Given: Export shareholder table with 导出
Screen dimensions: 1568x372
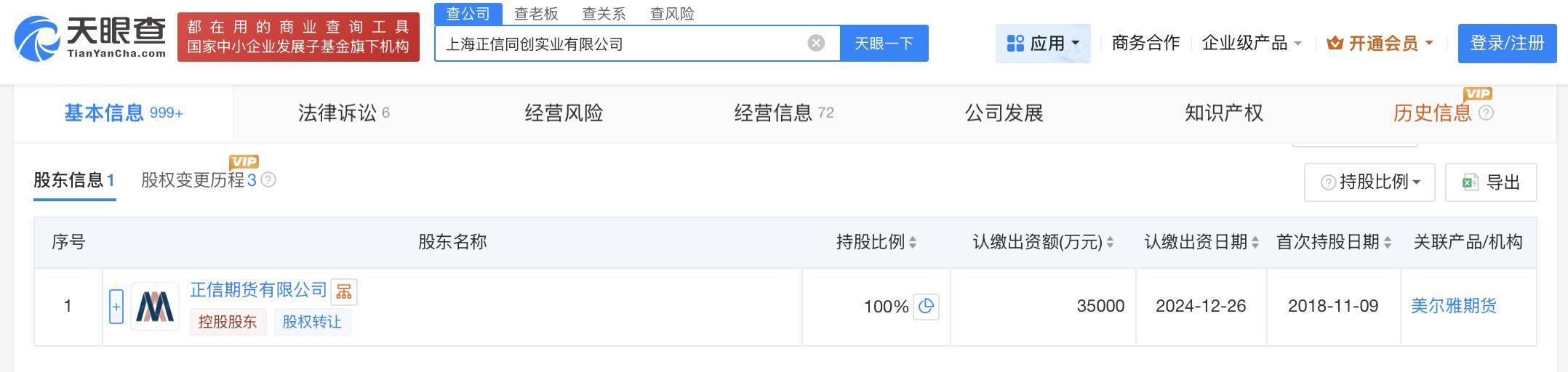Looking at the screenshot, I should (x=1491, y=182).
